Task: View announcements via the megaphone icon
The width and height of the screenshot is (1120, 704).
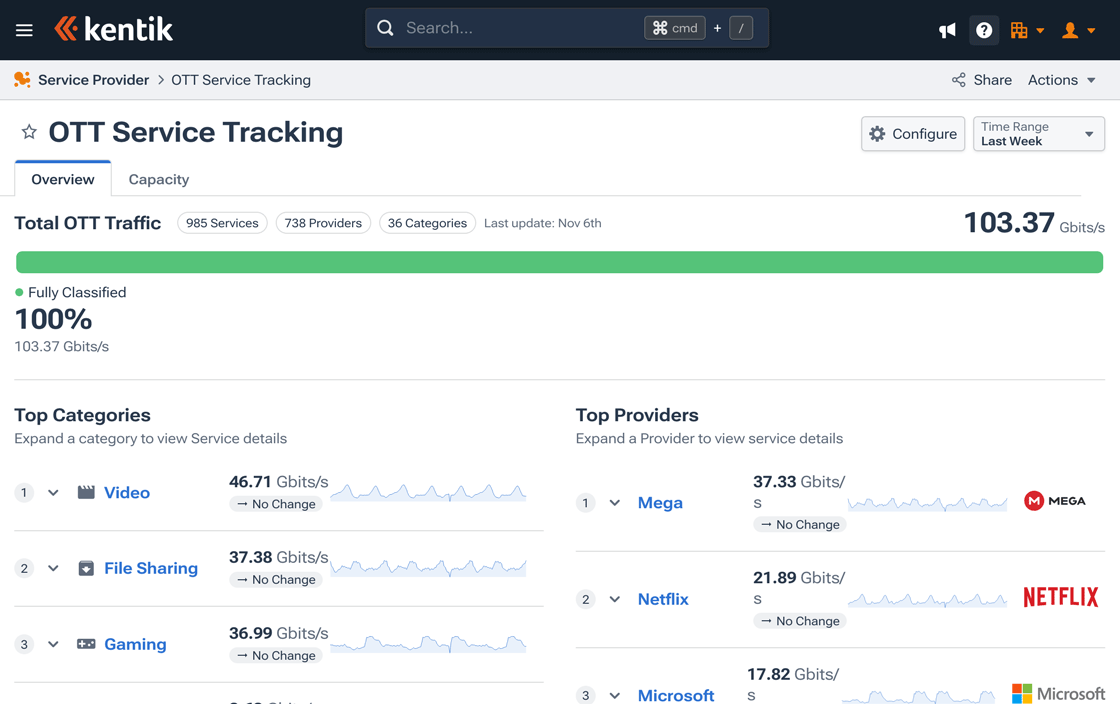Action: (x=947, y=30)
